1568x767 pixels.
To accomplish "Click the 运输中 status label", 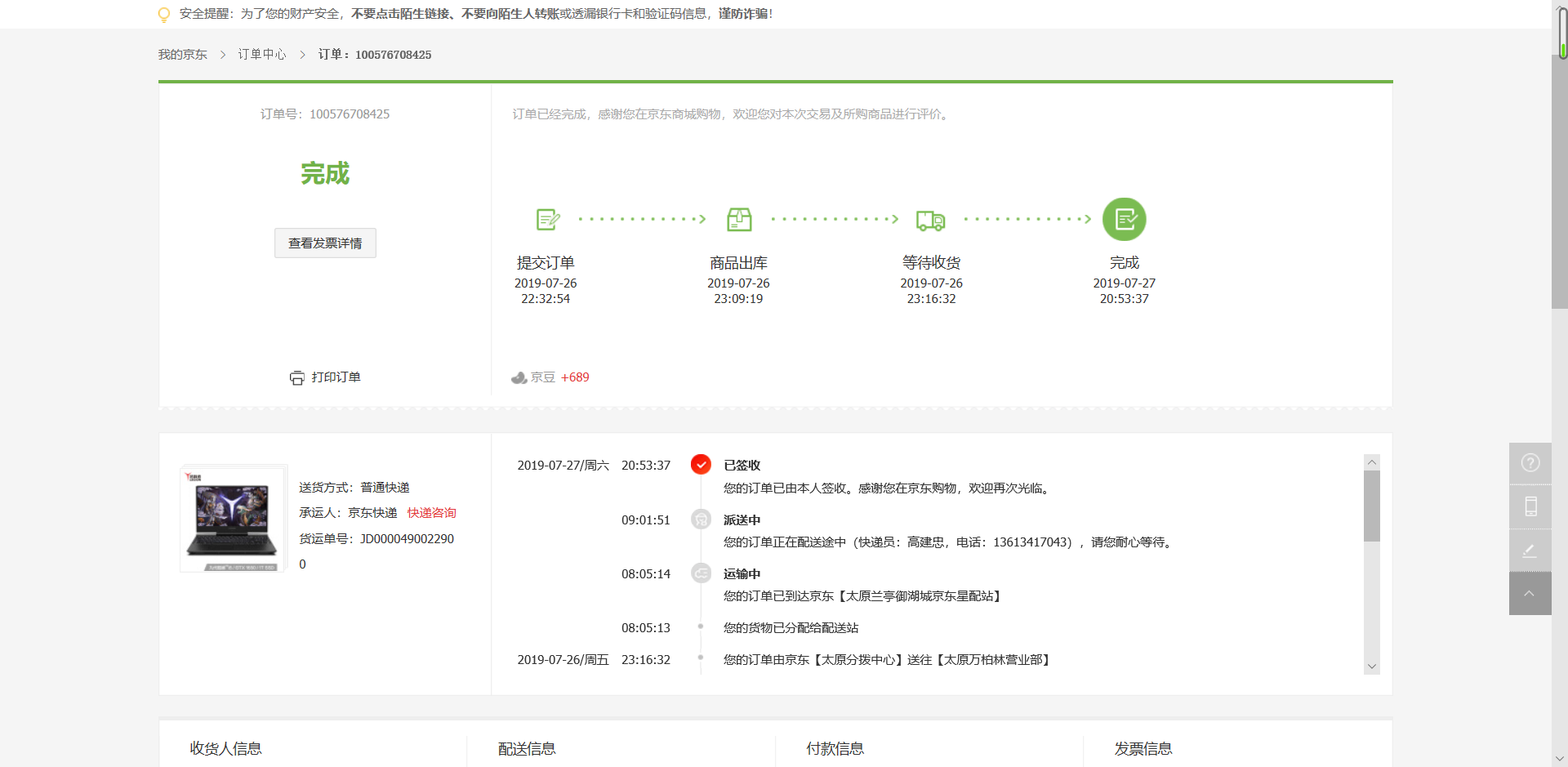I will tap(742, 573).
